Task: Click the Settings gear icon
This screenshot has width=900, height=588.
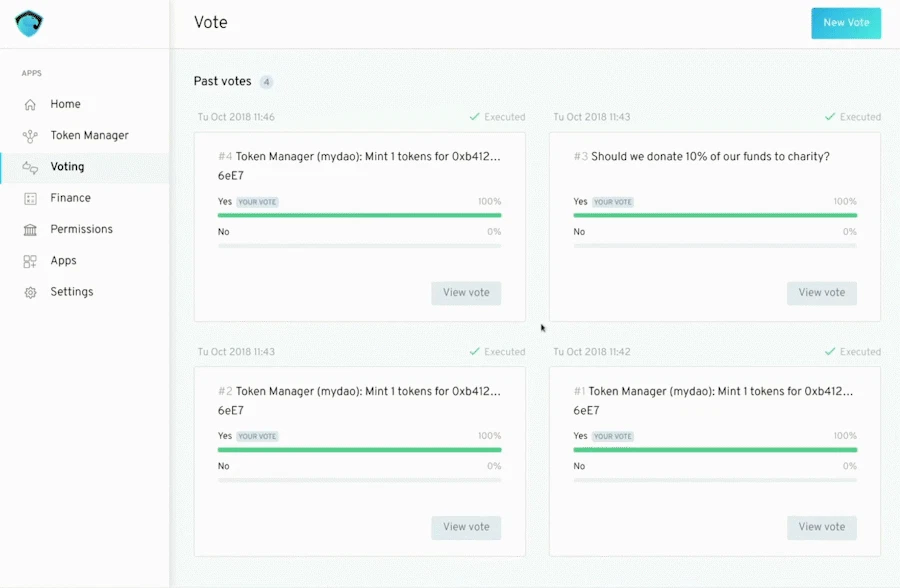Action: point(30,292)
